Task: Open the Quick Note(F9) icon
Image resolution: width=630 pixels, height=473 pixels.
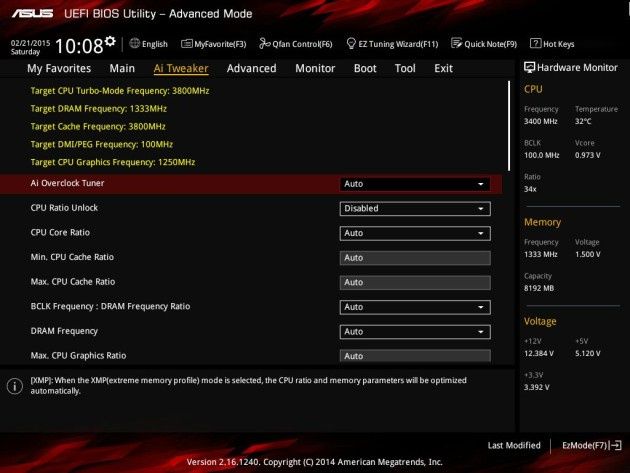Action: pos(456,43)
